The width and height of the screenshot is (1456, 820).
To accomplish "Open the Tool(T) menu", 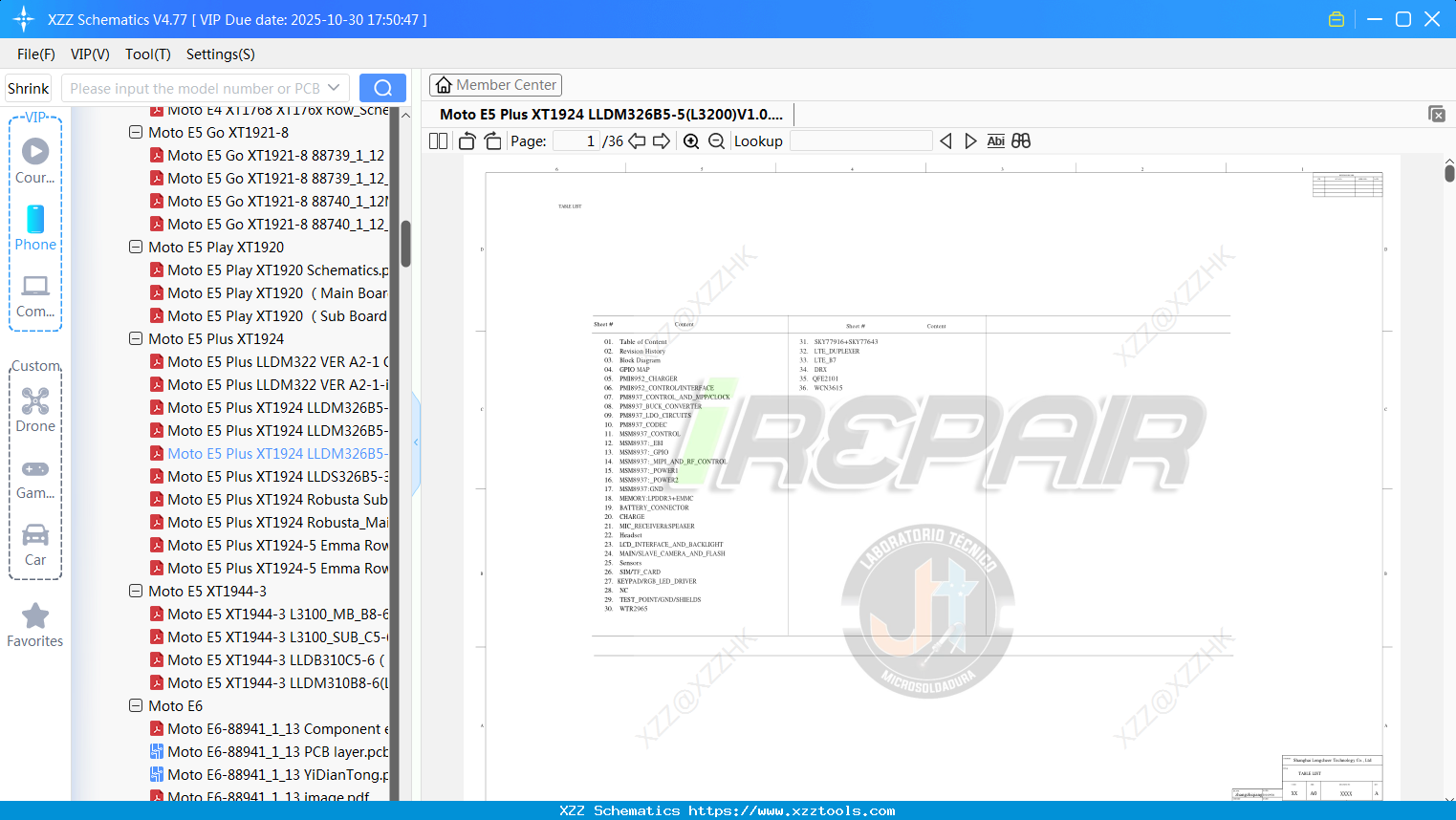I will pos(148,54).
